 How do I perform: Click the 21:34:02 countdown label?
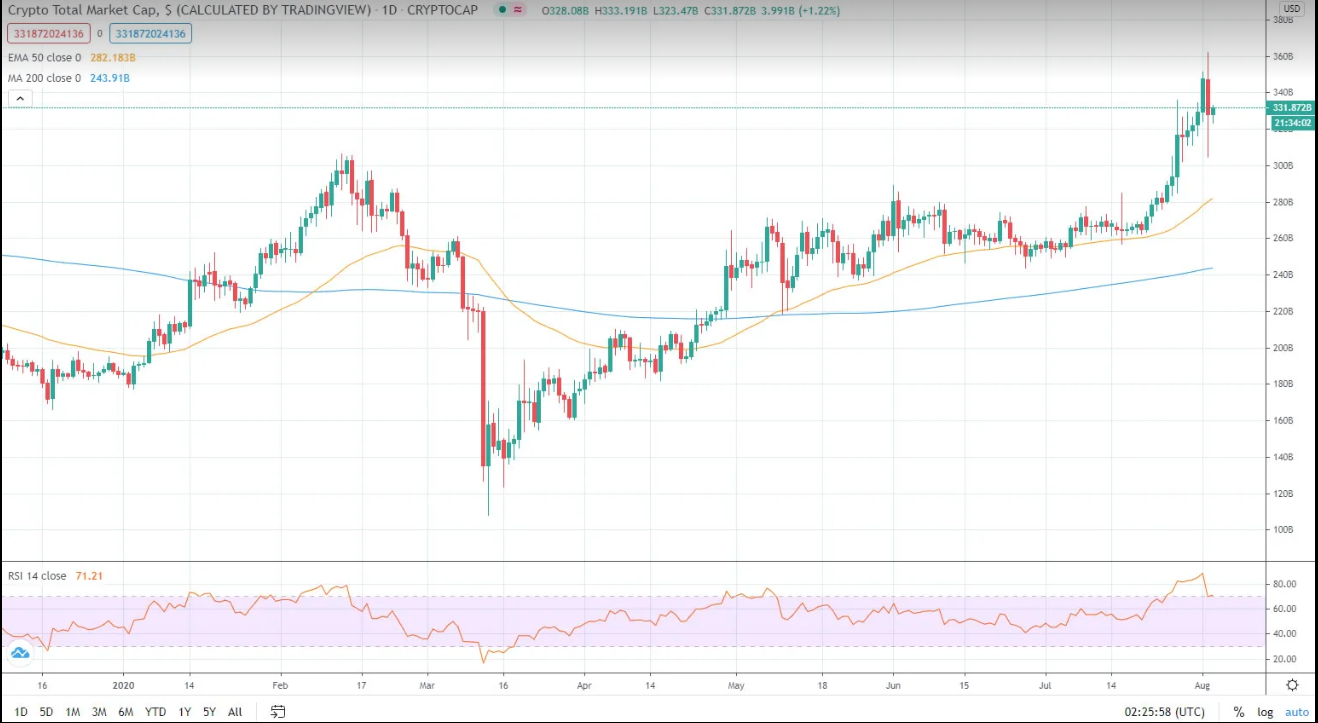coord(1291,123)
